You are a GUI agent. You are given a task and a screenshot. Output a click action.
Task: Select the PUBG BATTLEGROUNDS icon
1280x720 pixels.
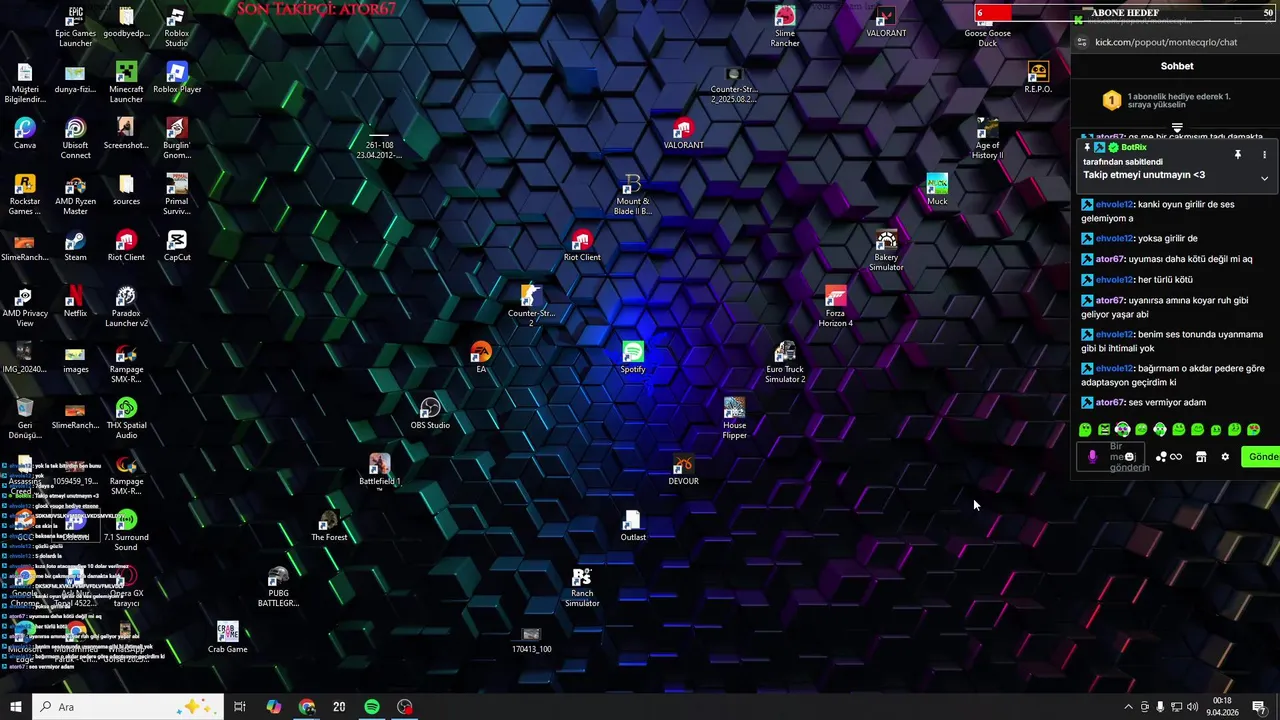tap(278, 586)
